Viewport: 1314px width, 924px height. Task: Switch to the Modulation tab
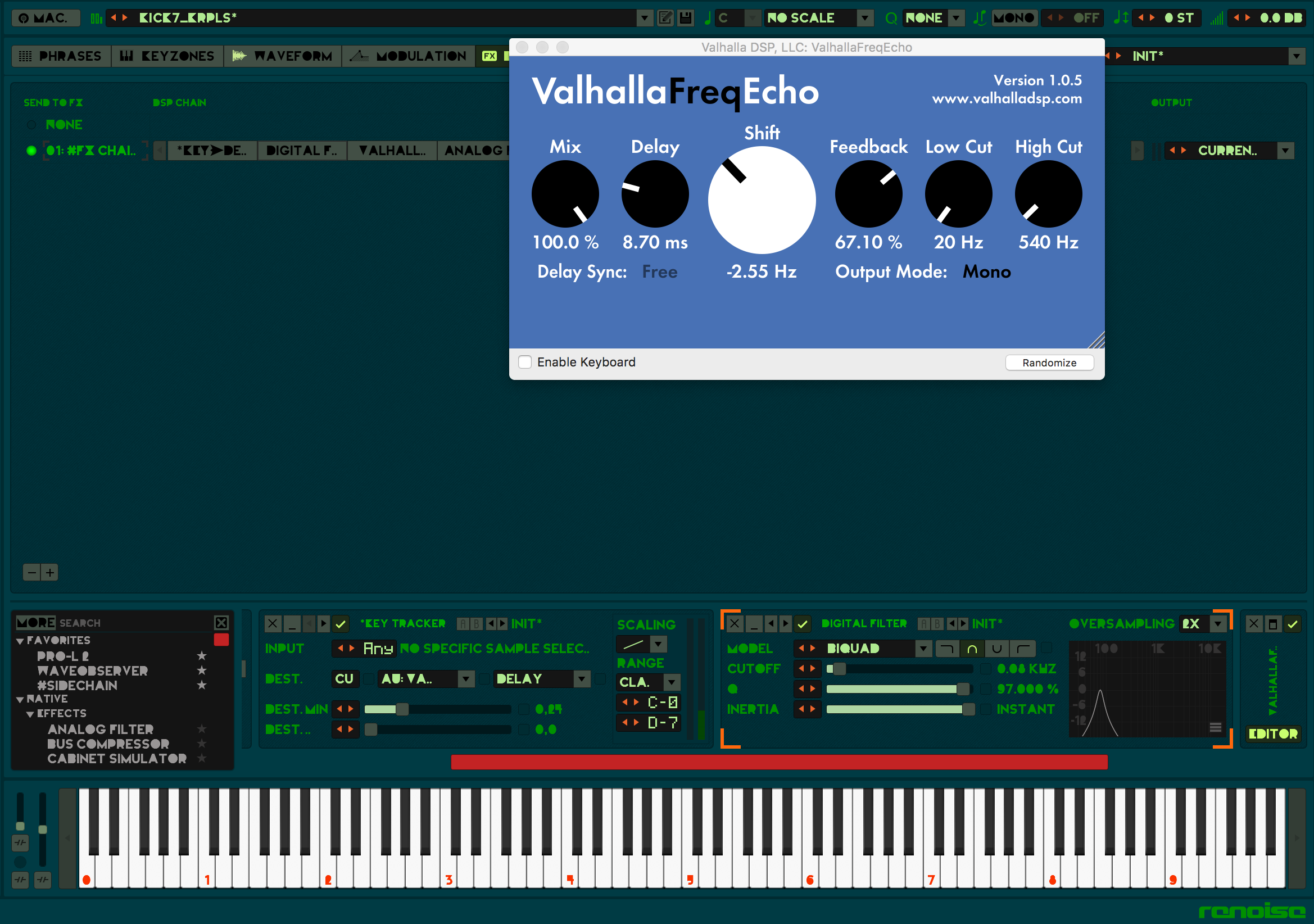point(409,56)
